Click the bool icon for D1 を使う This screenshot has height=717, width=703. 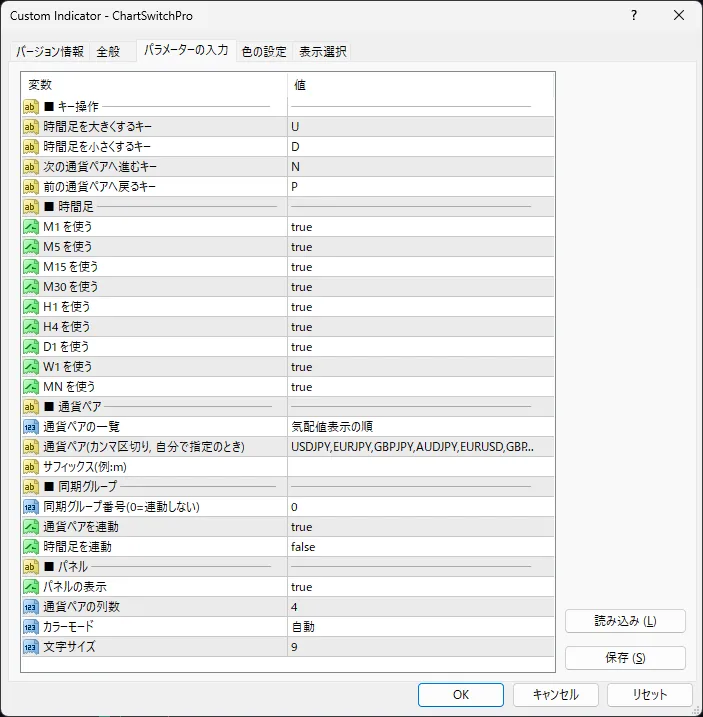pos(31,347)
